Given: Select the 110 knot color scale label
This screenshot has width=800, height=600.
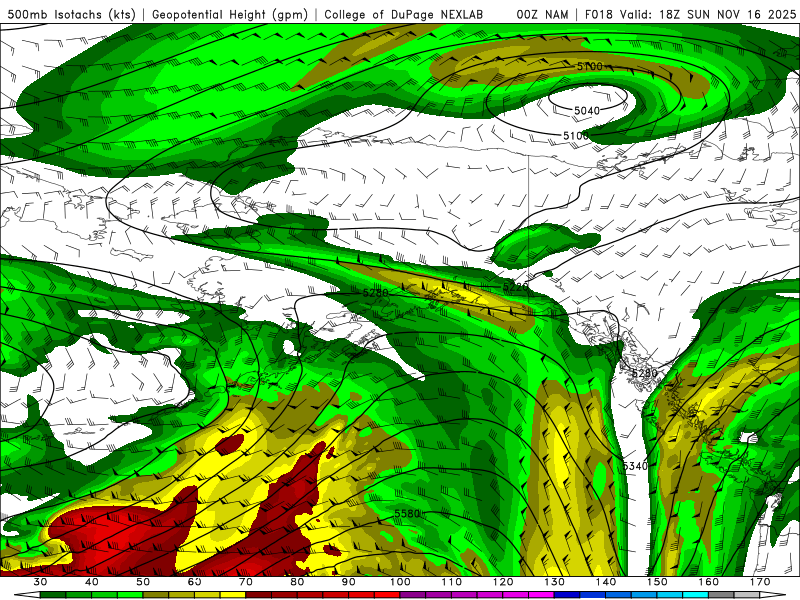Looking at the screenshot, I should tap(452, 582).
